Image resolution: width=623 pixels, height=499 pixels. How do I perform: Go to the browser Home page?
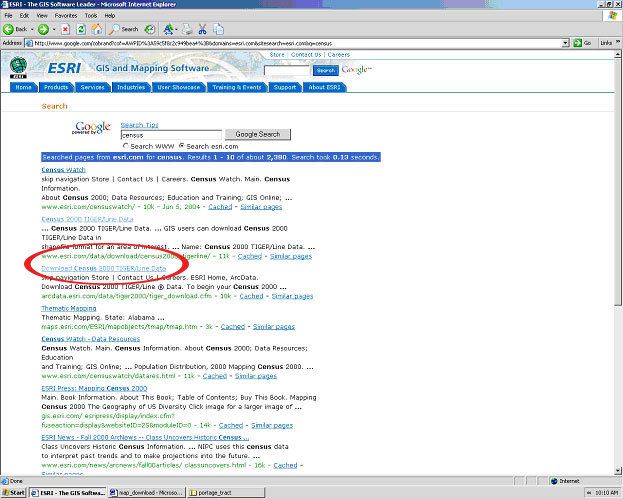(97, 29)
